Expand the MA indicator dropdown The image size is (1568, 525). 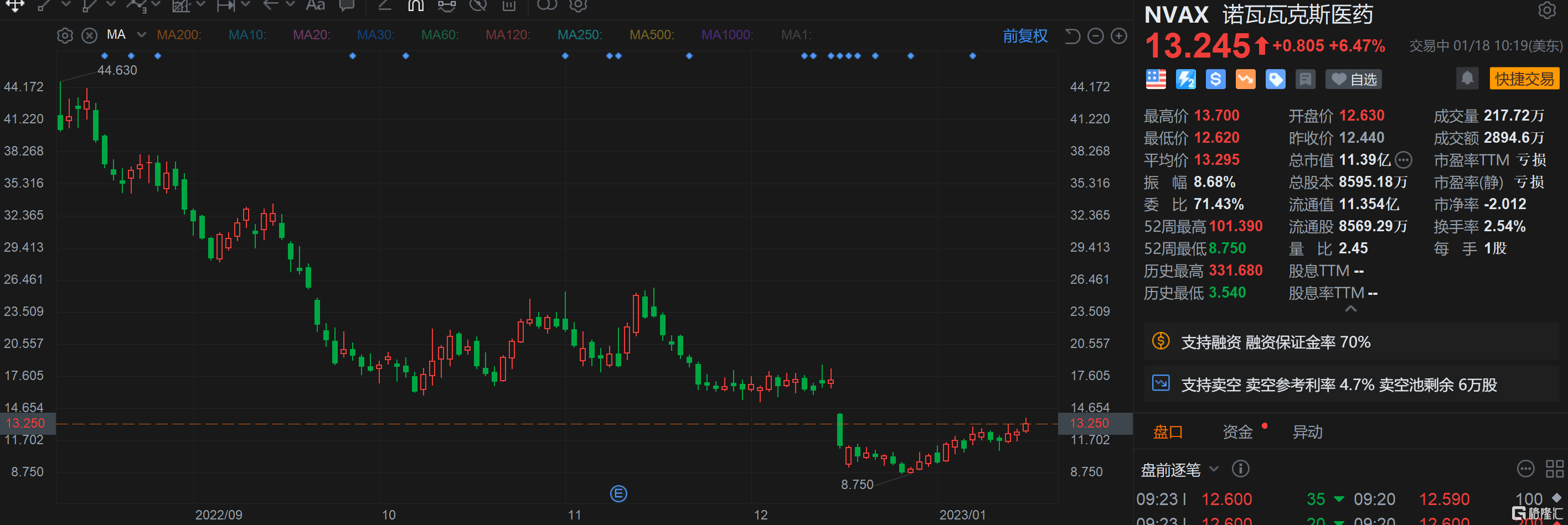click(x=141, y=35)
